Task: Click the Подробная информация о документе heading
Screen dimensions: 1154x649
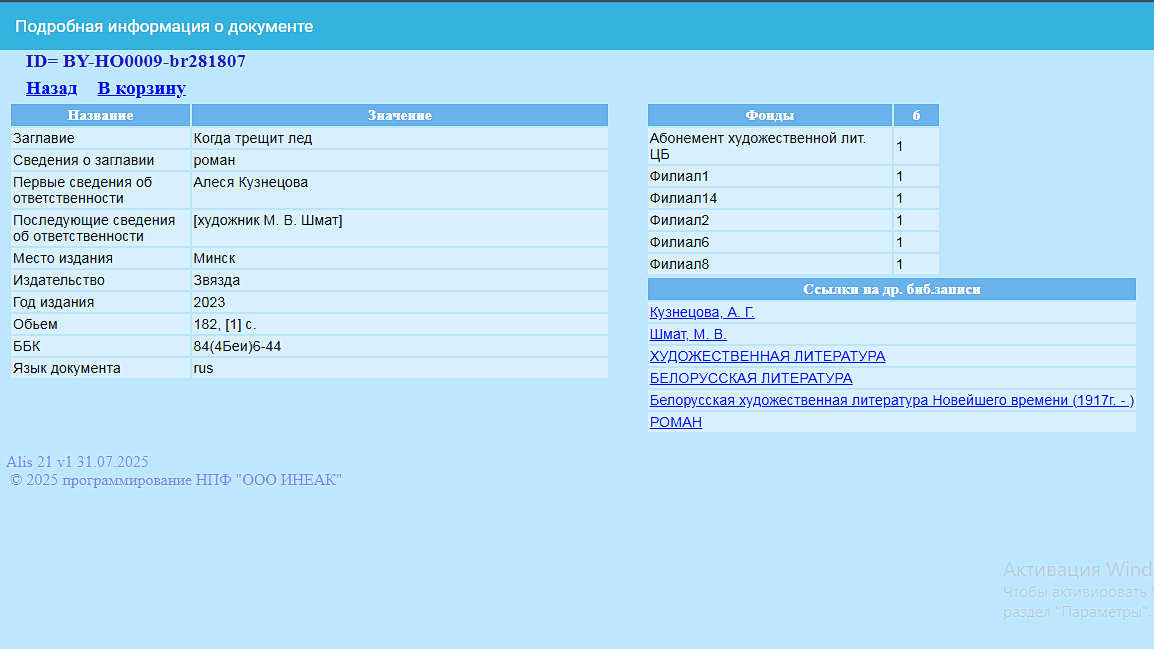Action: tap(164, 26)
